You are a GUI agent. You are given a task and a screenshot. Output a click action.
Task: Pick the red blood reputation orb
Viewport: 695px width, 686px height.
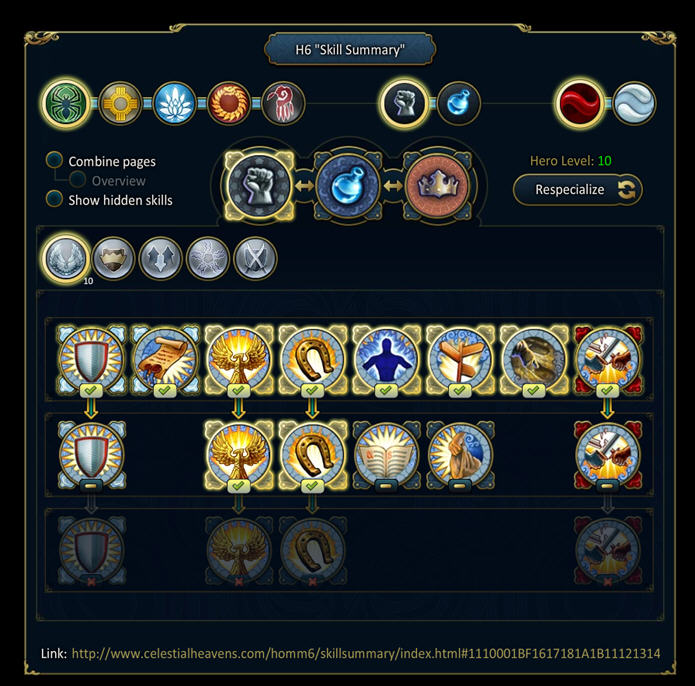click(x=580, y=103)
